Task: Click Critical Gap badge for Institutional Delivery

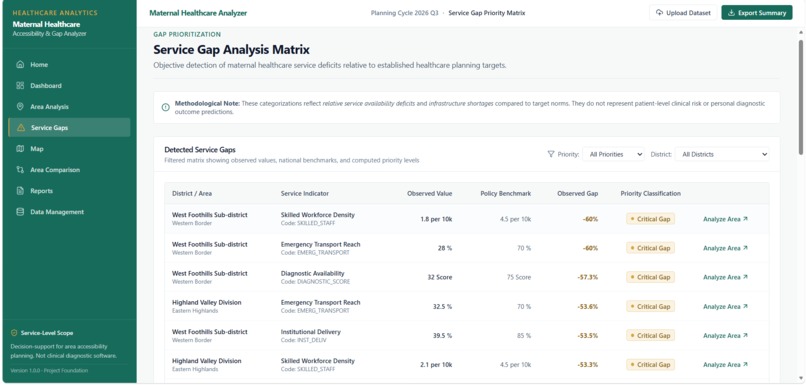Action: [x=650, y=336]
